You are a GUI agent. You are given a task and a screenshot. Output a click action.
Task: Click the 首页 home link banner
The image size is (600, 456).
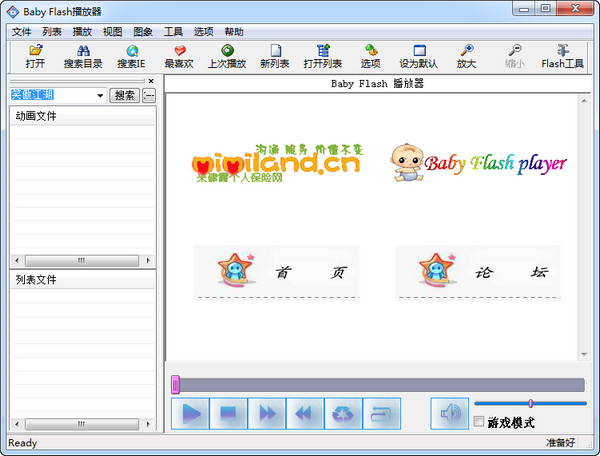coord(277,272)
